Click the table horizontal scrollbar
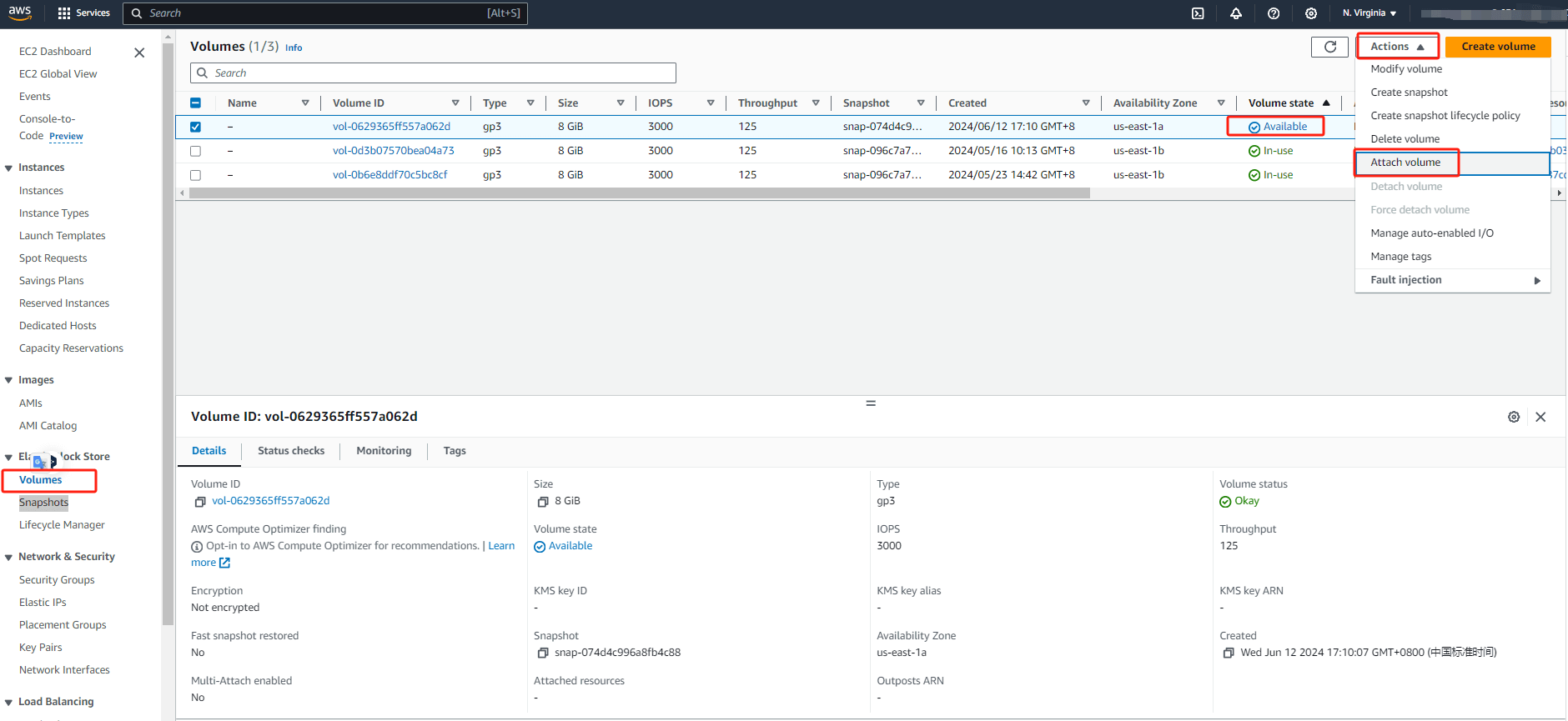The width and height of the screenshot is (1568, 721). [x=639, y=193]
